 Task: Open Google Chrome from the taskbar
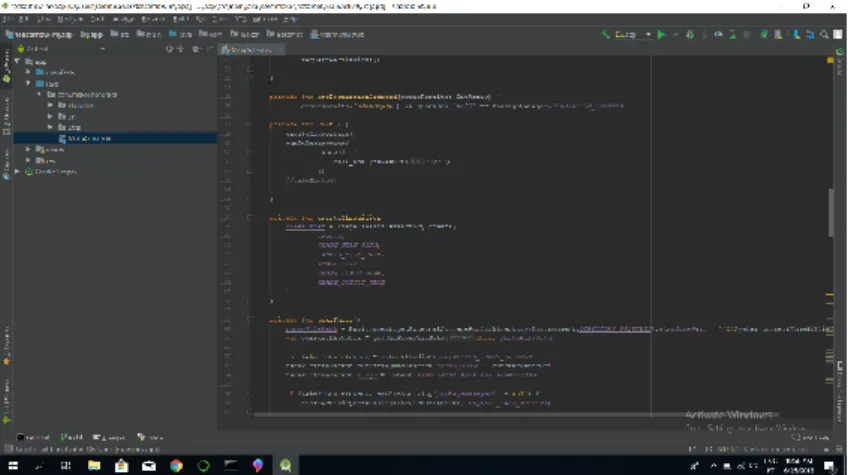(176, 465)
